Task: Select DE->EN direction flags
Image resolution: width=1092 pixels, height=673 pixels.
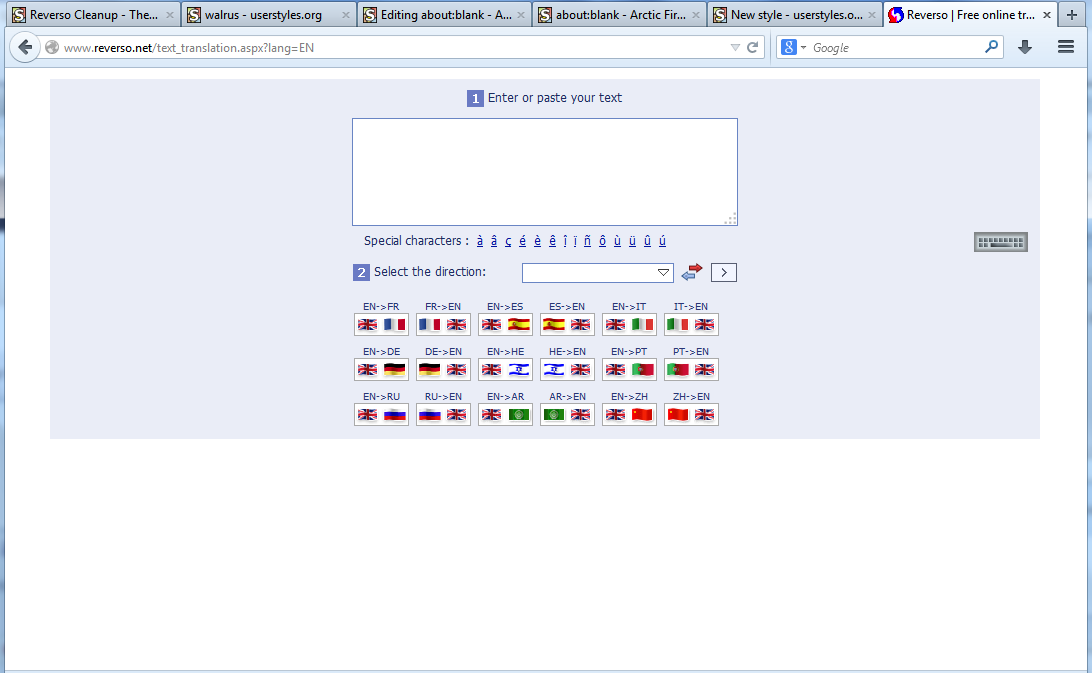Action: click(x=443, y=370)
